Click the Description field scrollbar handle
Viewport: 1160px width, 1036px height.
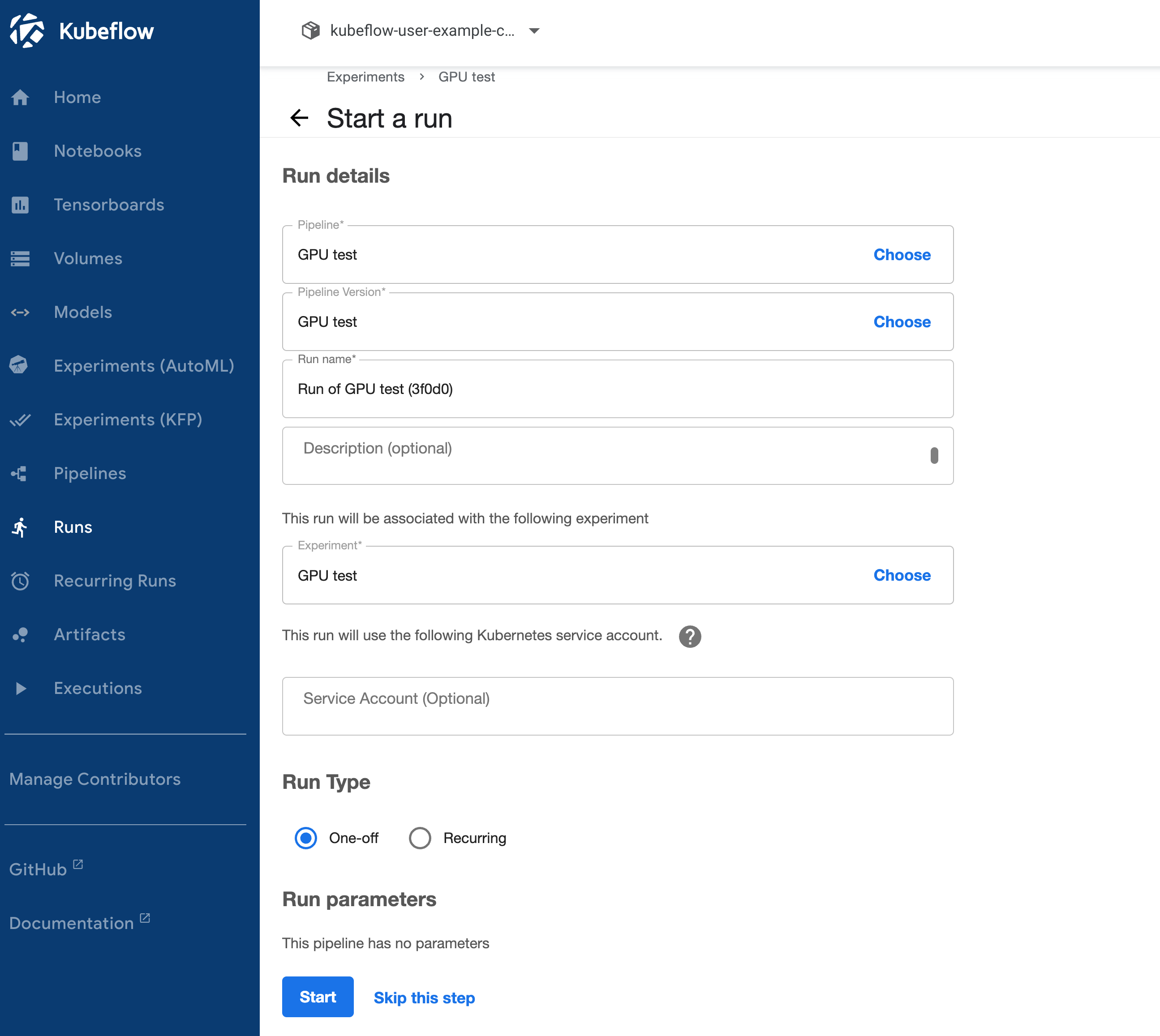pos(934,455)
